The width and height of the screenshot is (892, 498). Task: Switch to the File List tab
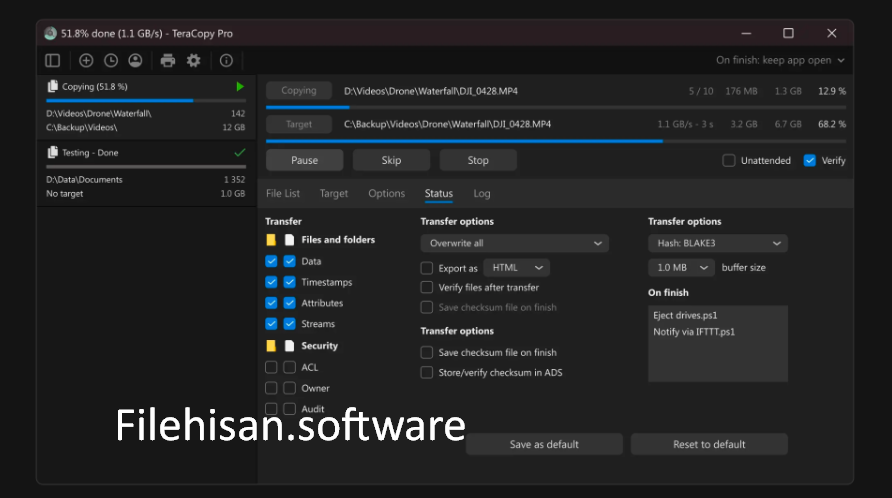pyautogui.click(x=283, y=193)
